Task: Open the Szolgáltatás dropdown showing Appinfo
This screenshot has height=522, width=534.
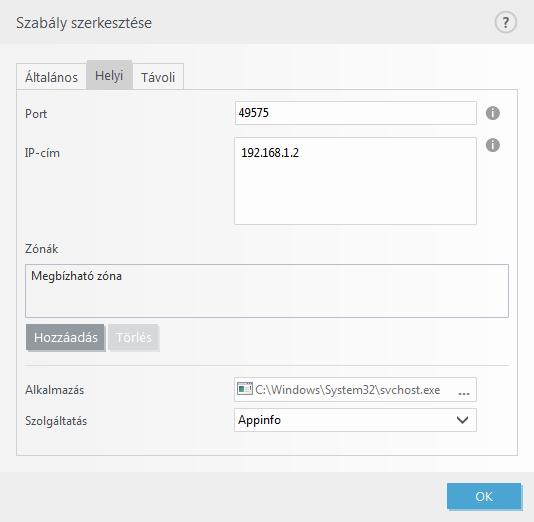Action: coord(355,420)
